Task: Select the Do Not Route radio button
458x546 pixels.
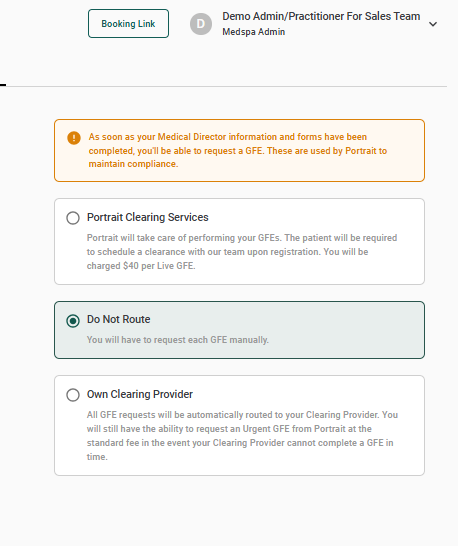Action: point(73,321)
